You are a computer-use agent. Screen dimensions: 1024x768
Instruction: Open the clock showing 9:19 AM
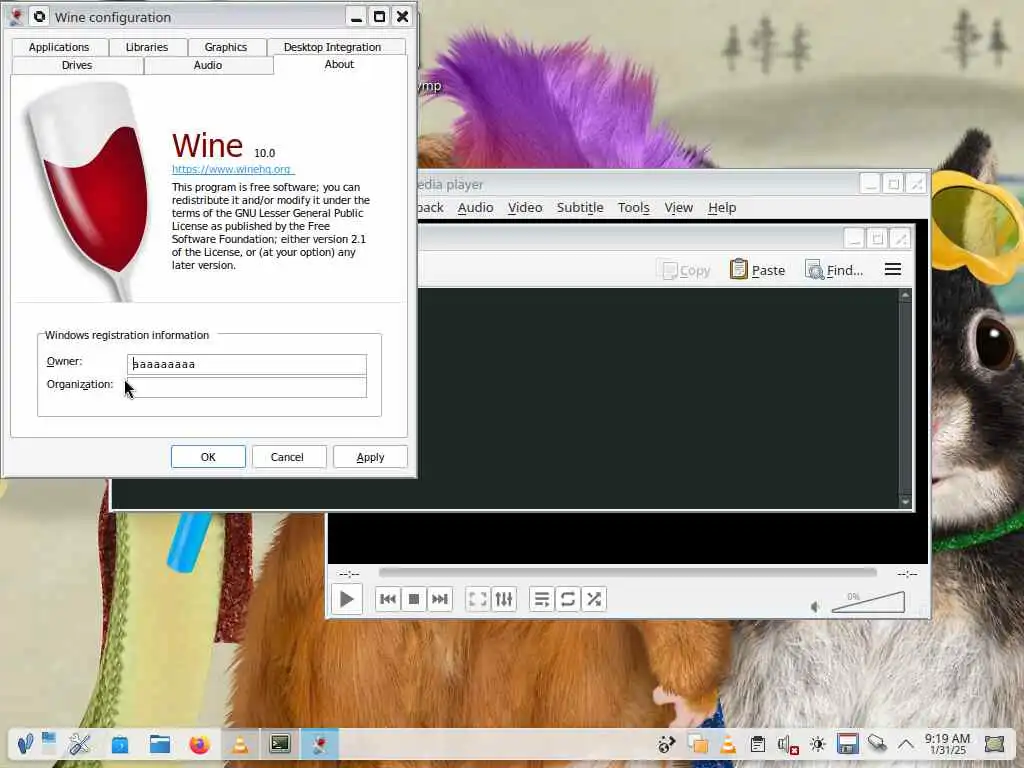948,744
